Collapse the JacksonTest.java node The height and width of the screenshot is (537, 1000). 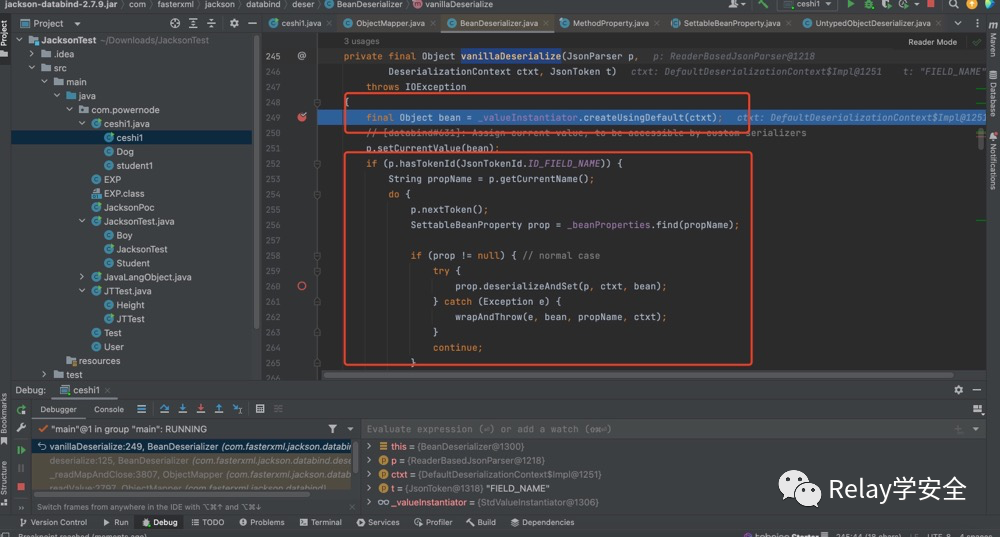point(82,221)
